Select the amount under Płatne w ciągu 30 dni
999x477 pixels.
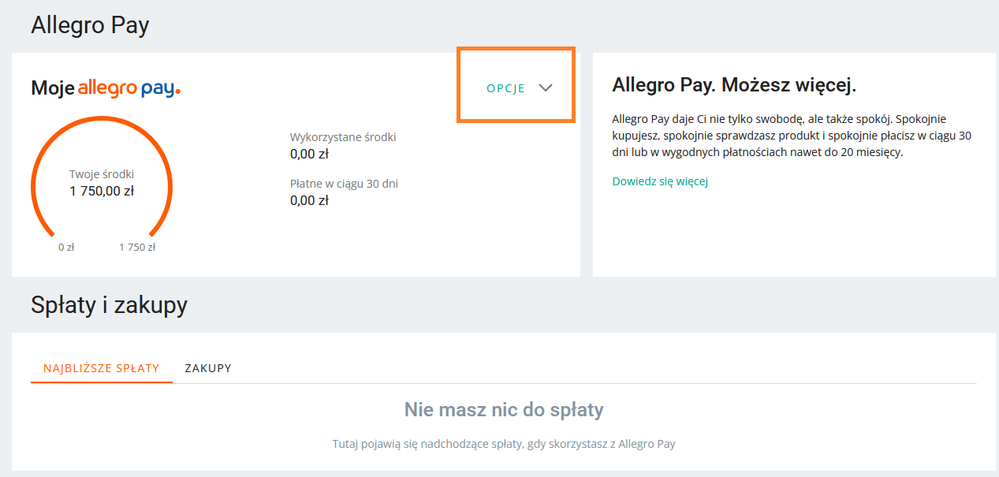click(309, 200)
